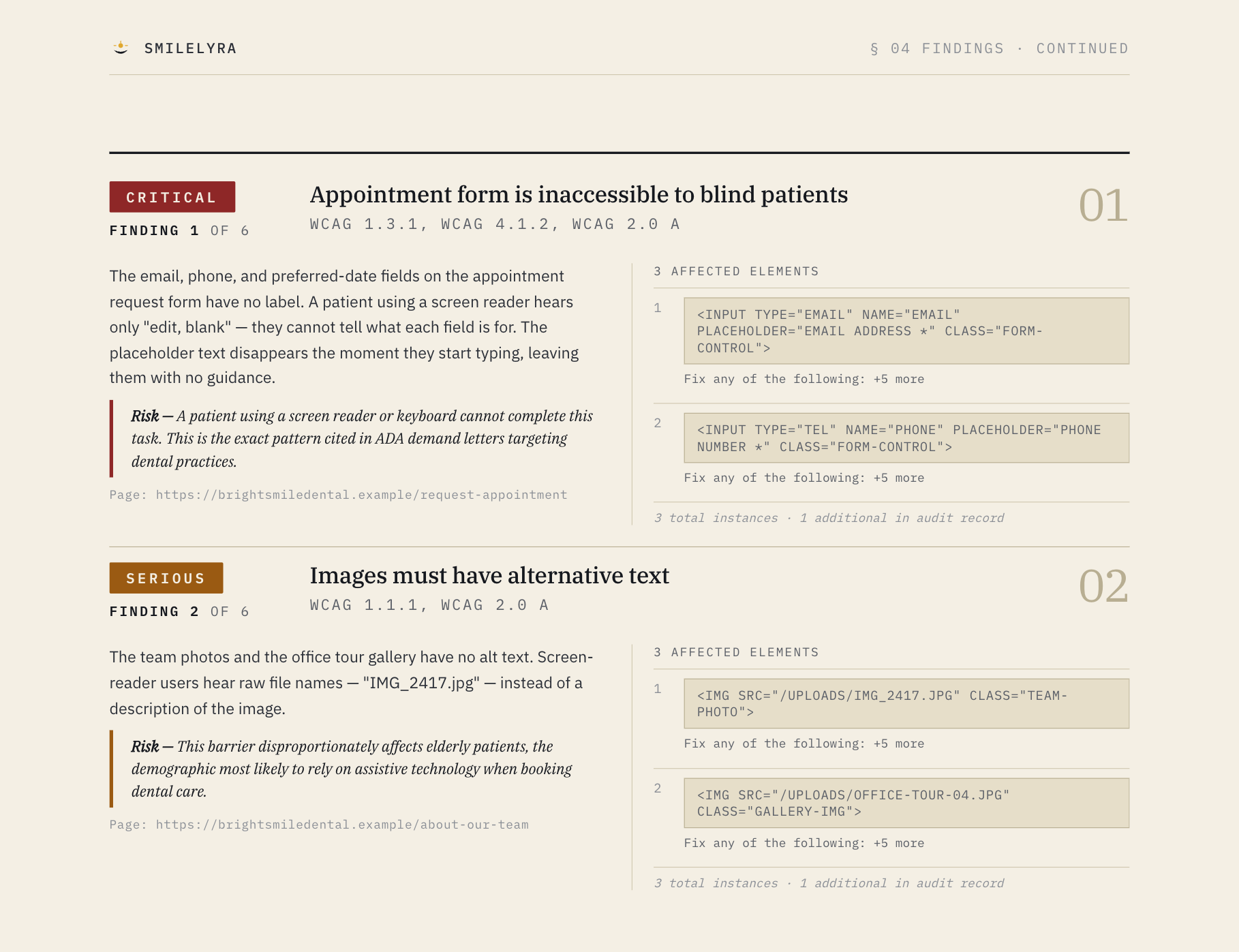Click the IMG_2417.JPG team-photo code block
The height and width of the screenshot is (952, 1239).
pyautogui.click(x=906, y=703)
